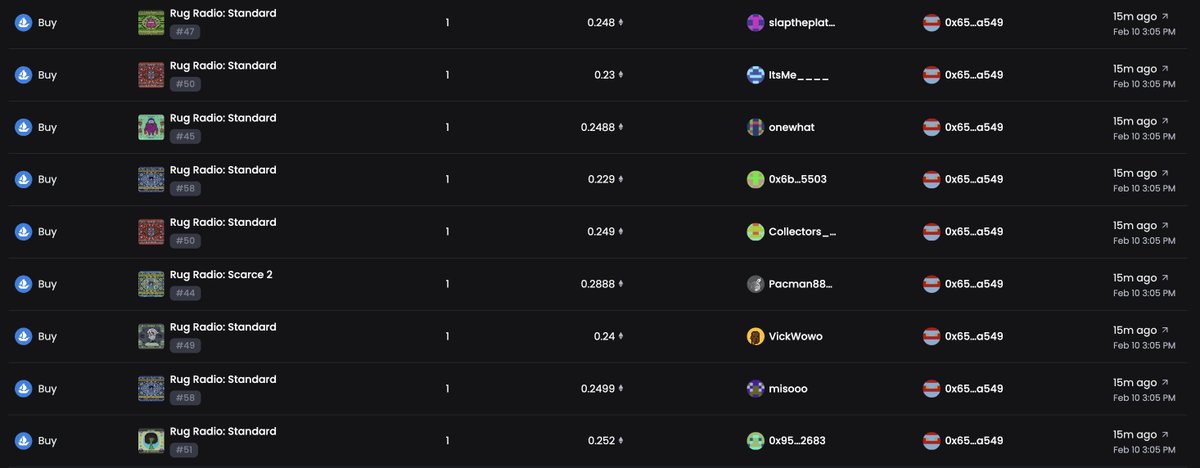The width and height of the screenshot is (1200, 468).
Task: Click the #47 token badge
Action: pos(185,33)
